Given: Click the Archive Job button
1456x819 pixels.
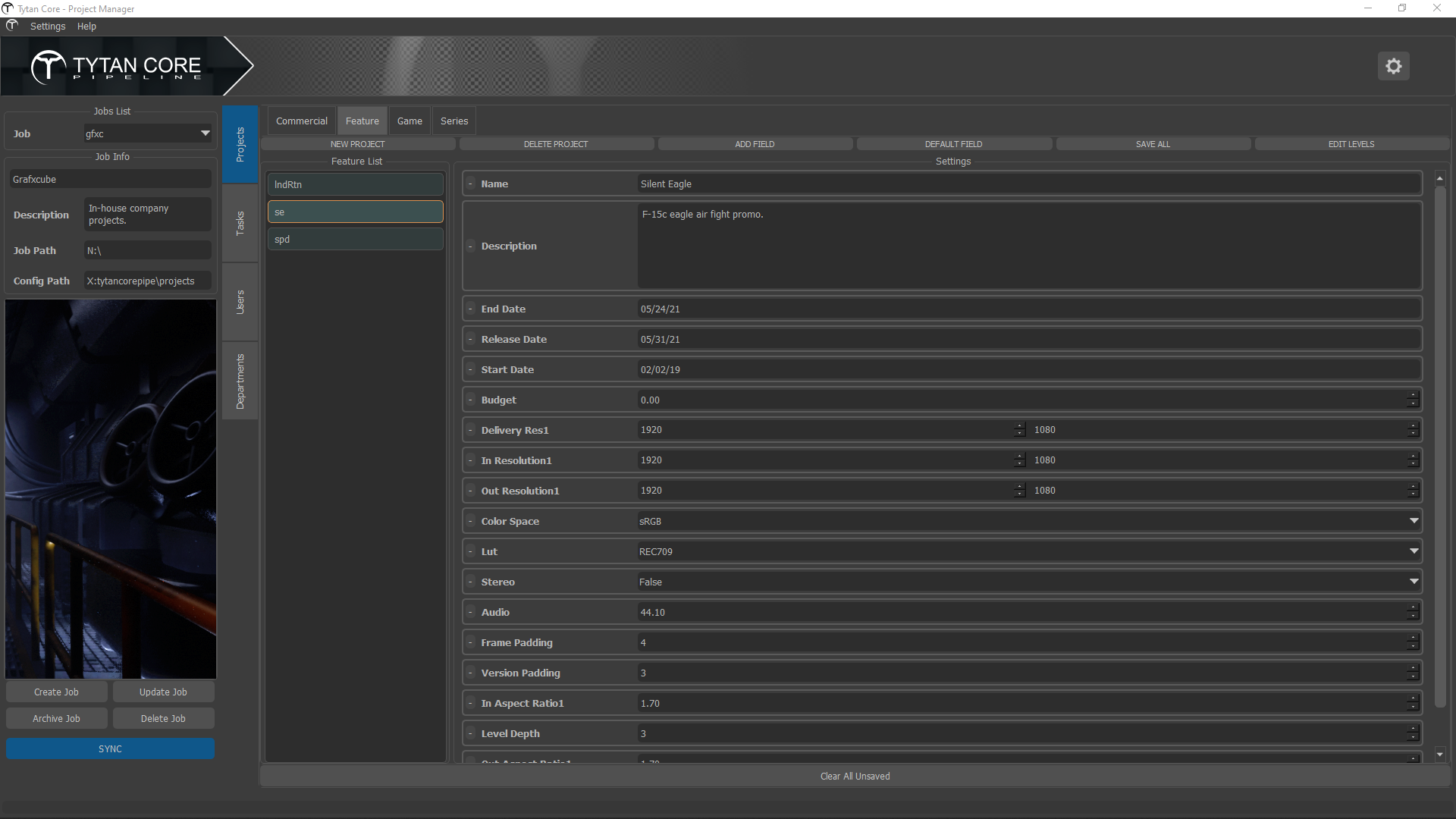Looking at the screenshot, I should tap(56, 718).
